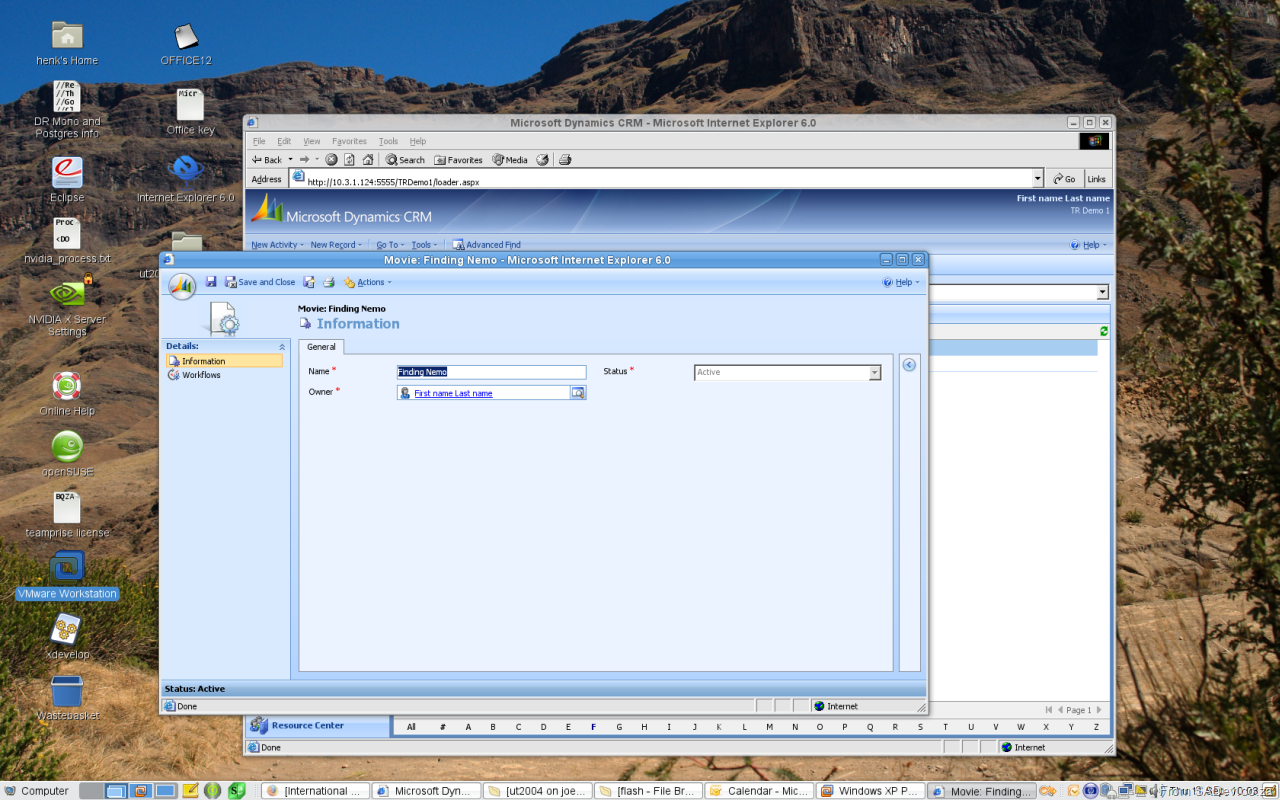Open the Wastebasket desktop icon

67,697
